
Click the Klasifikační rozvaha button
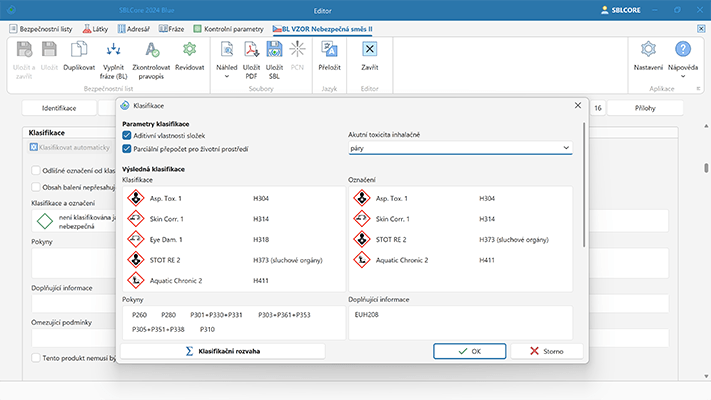[x=223, y=351]
